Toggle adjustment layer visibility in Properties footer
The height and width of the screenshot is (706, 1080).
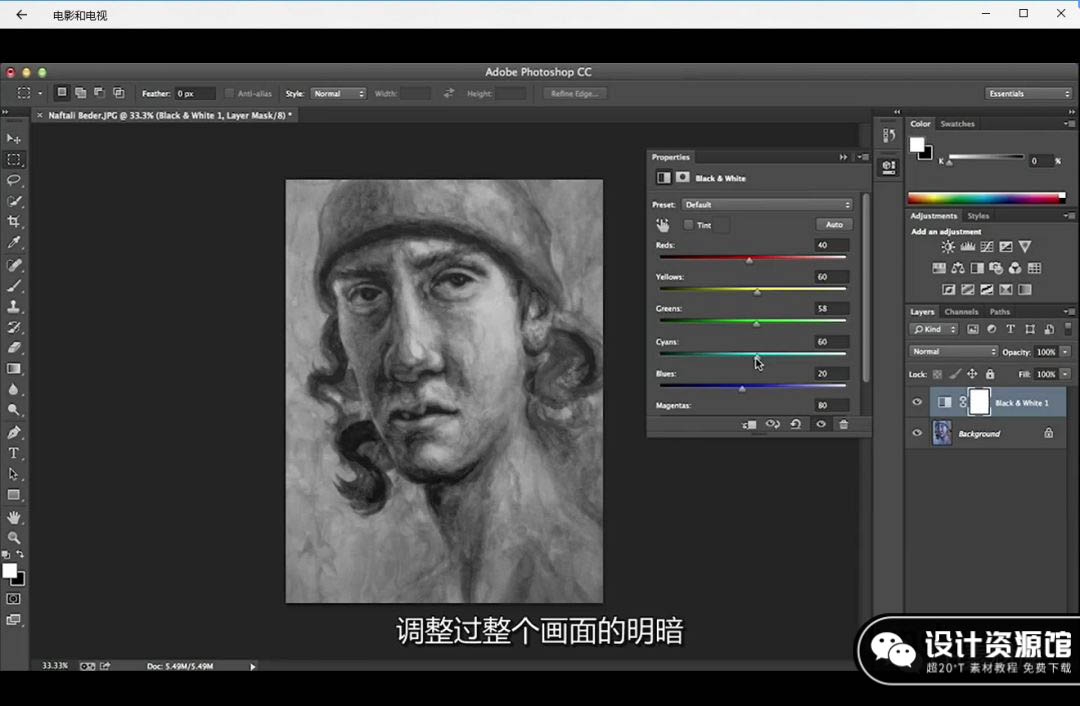tap(820, 424)
